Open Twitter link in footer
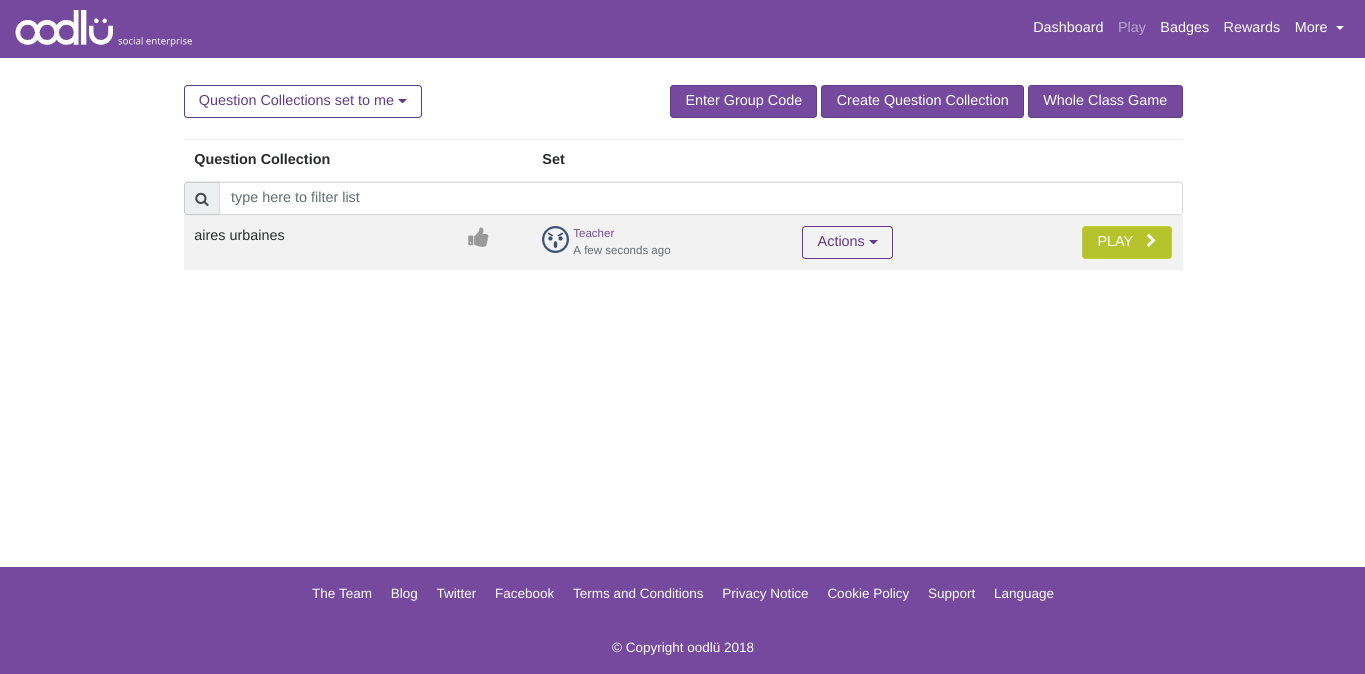The width and height of the screenshot is (1365, 674). pos(456,594)
